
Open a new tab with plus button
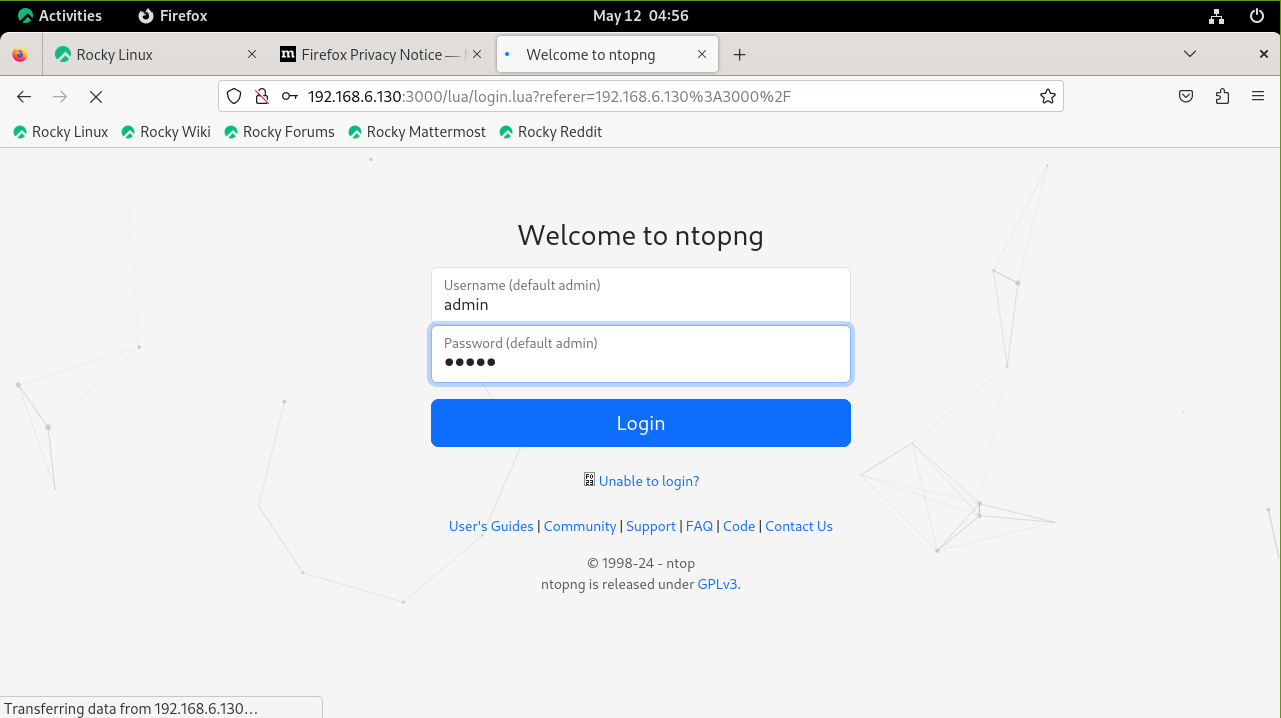[739, 55]
